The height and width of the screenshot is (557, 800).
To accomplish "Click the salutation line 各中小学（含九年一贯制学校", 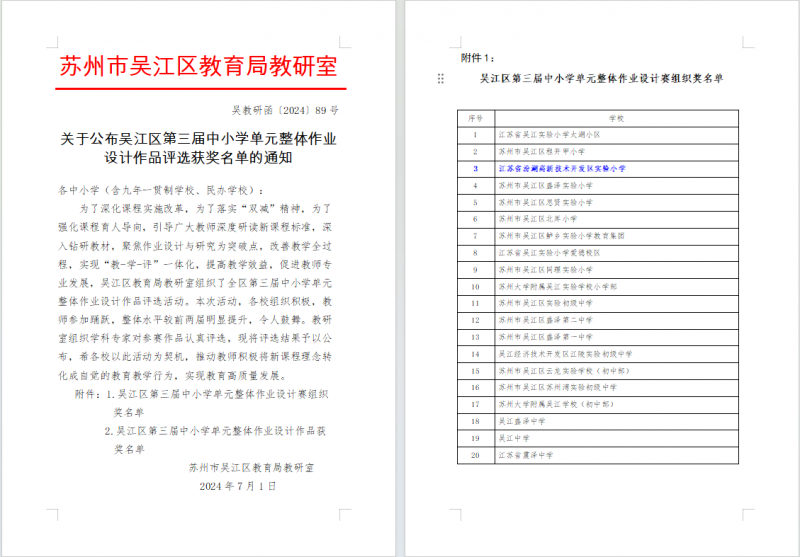I will 162,190.
